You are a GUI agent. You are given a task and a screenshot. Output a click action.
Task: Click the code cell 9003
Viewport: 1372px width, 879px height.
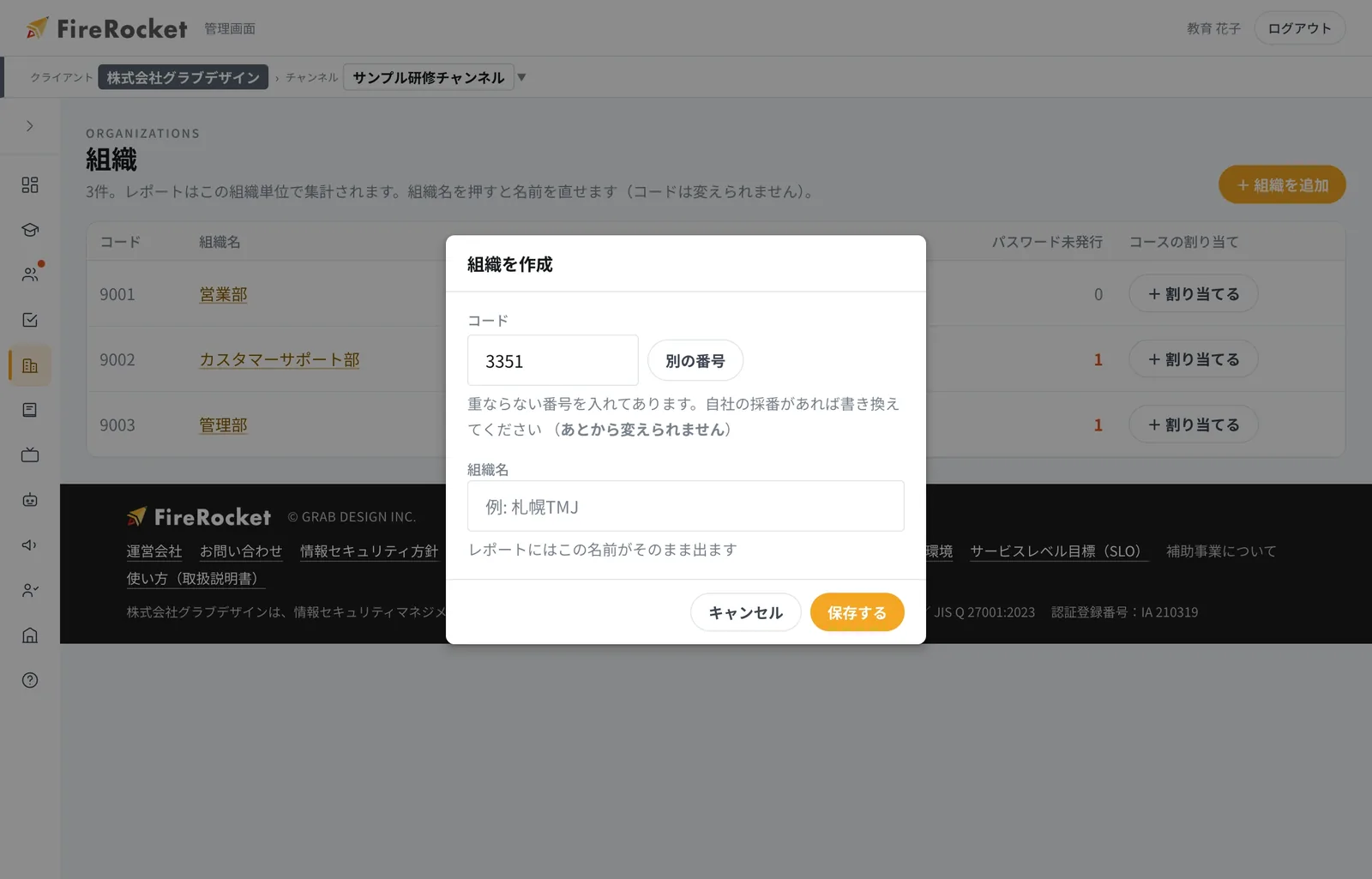(x=117, y=424)
